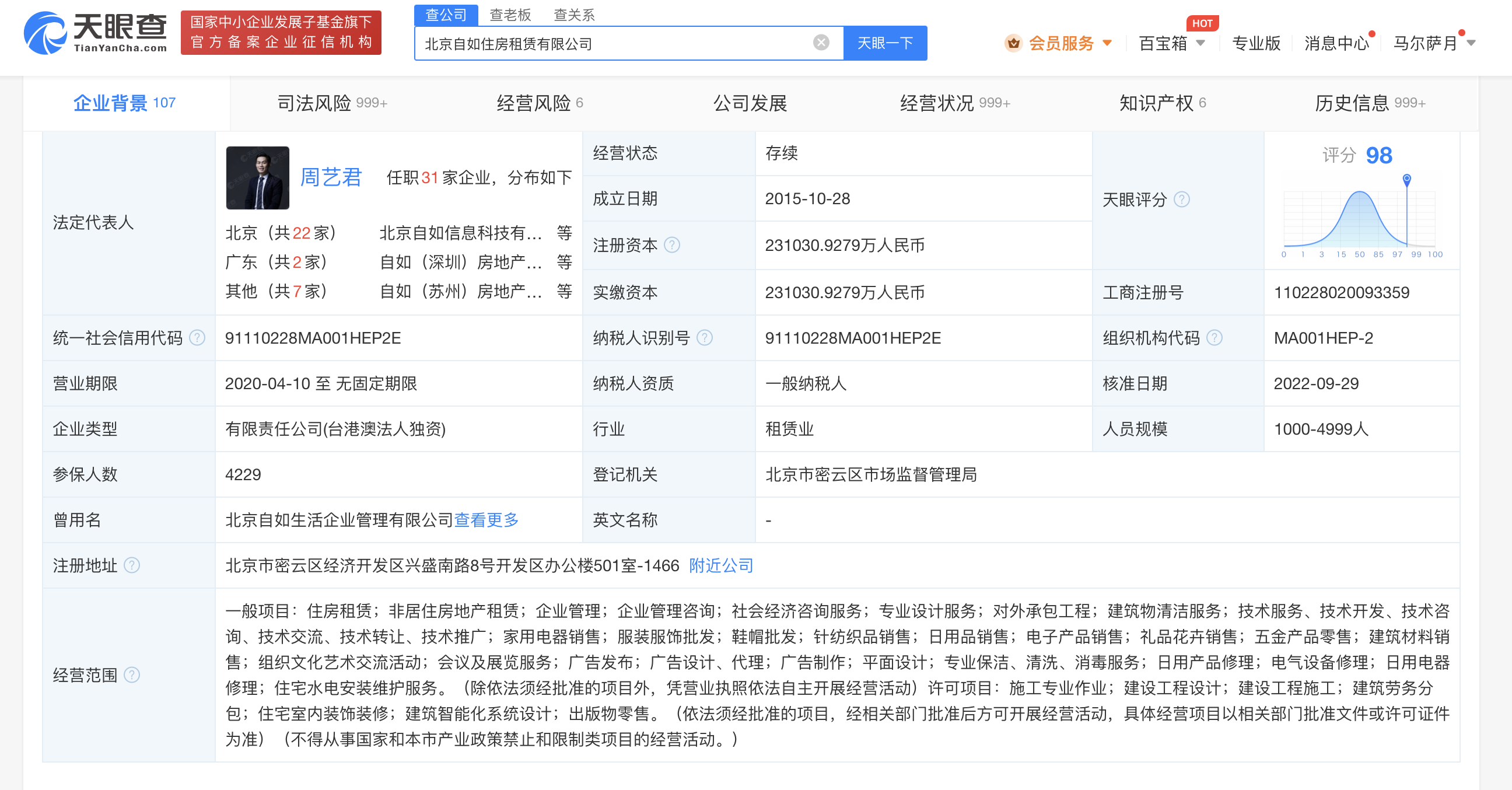Click the red notification dot on 消息中心
This screenshot has width=1512, height=790.
(1372, 34)
